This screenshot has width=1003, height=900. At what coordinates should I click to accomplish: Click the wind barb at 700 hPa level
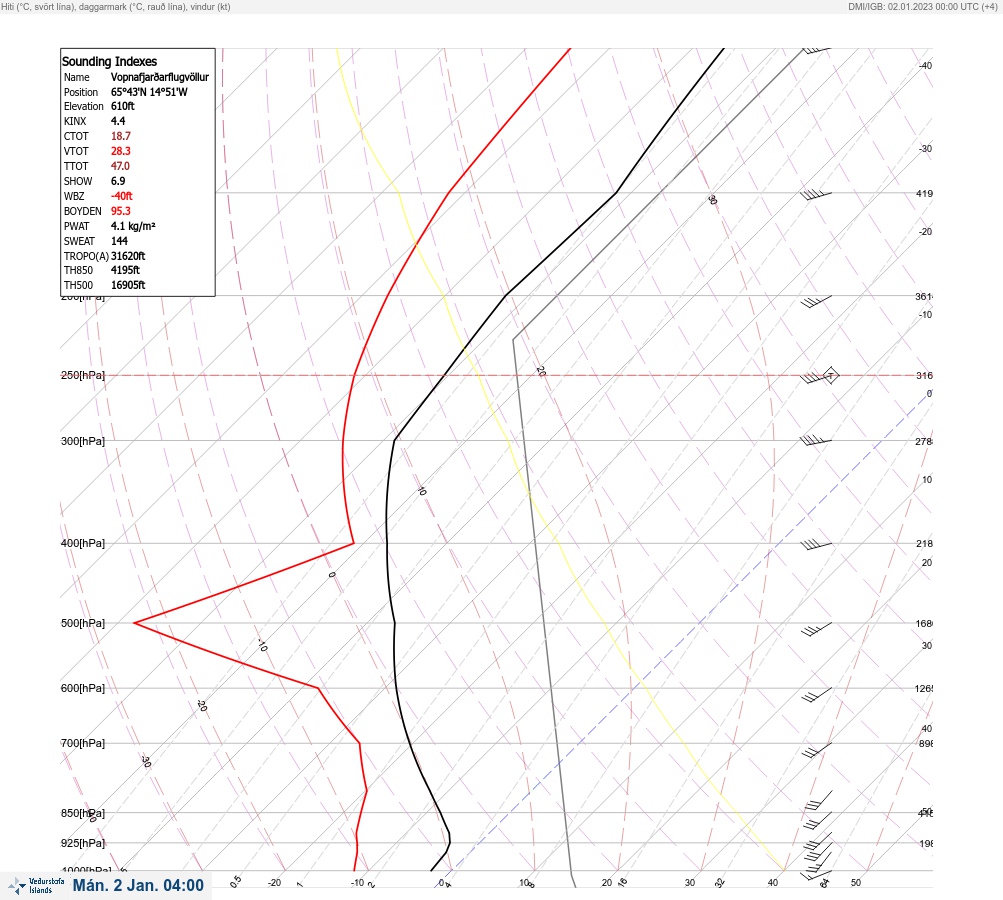point(817,750)
